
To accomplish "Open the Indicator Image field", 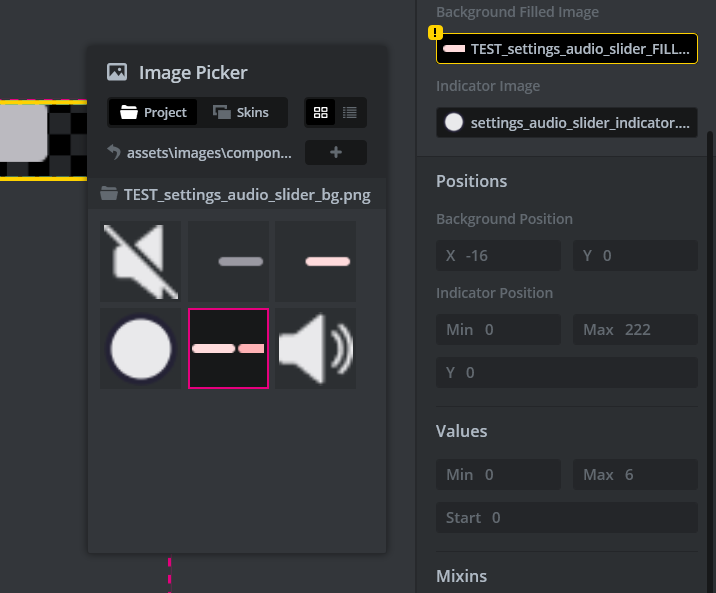I will click(567, 122).
